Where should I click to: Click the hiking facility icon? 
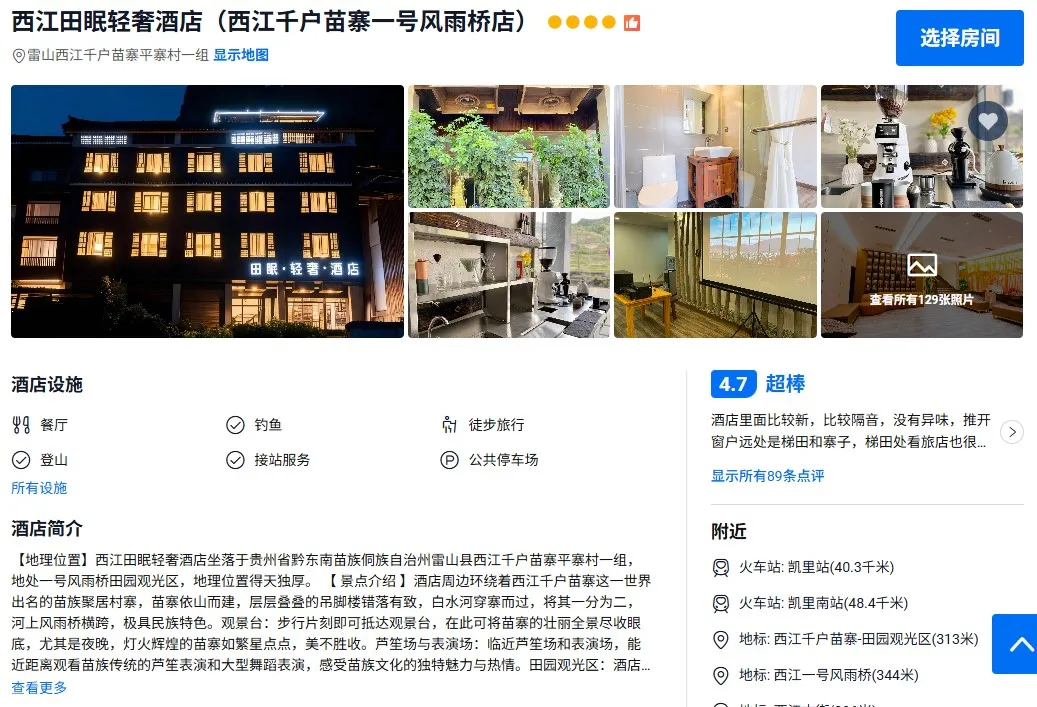[449, 425]
